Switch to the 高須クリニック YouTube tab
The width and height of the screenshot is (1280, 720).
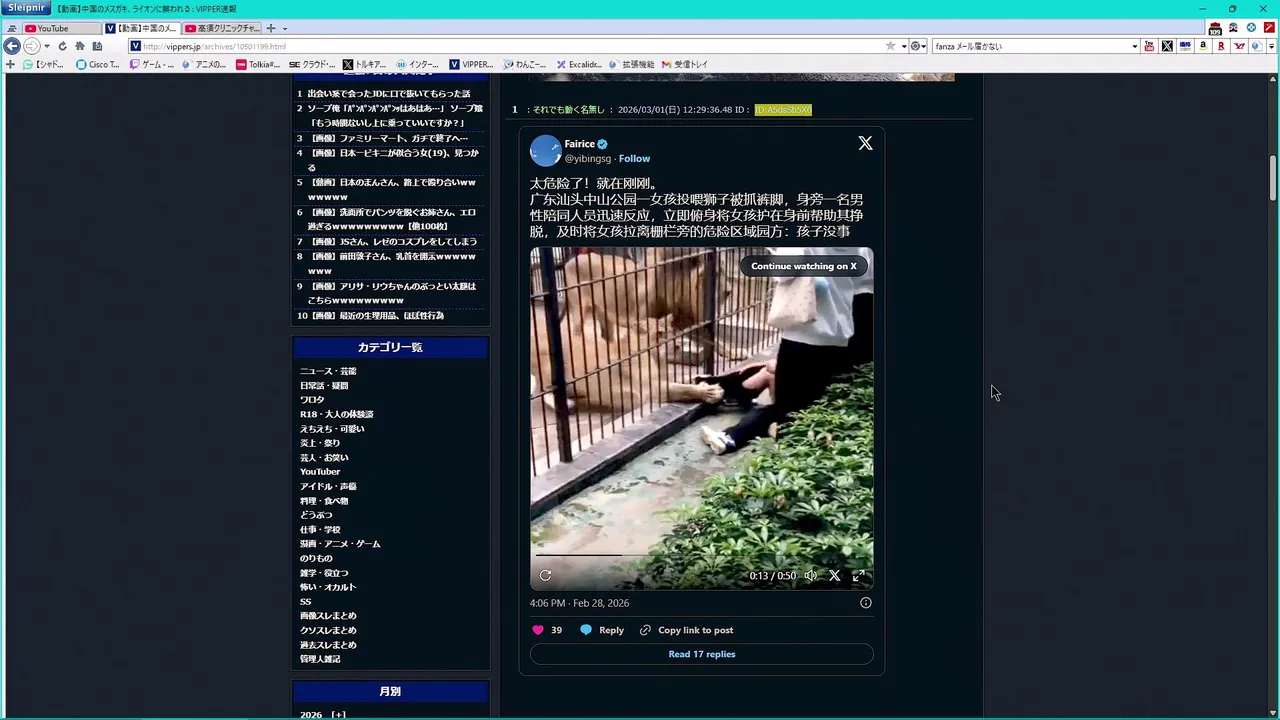(222, 28)
